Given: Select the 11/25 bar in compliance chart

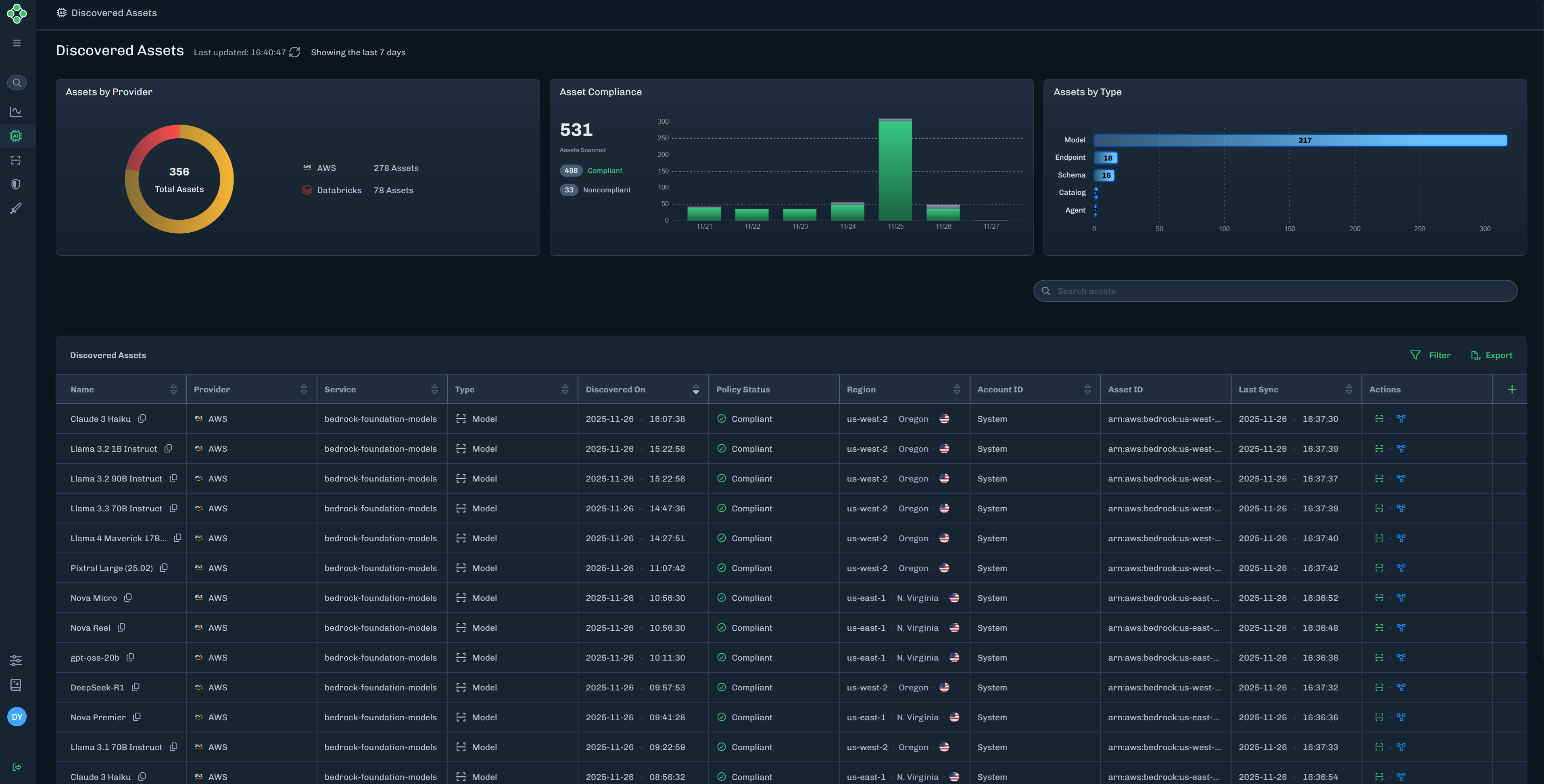Looking at the screenshot, I should pyautogui.click(x=895, y=170).
